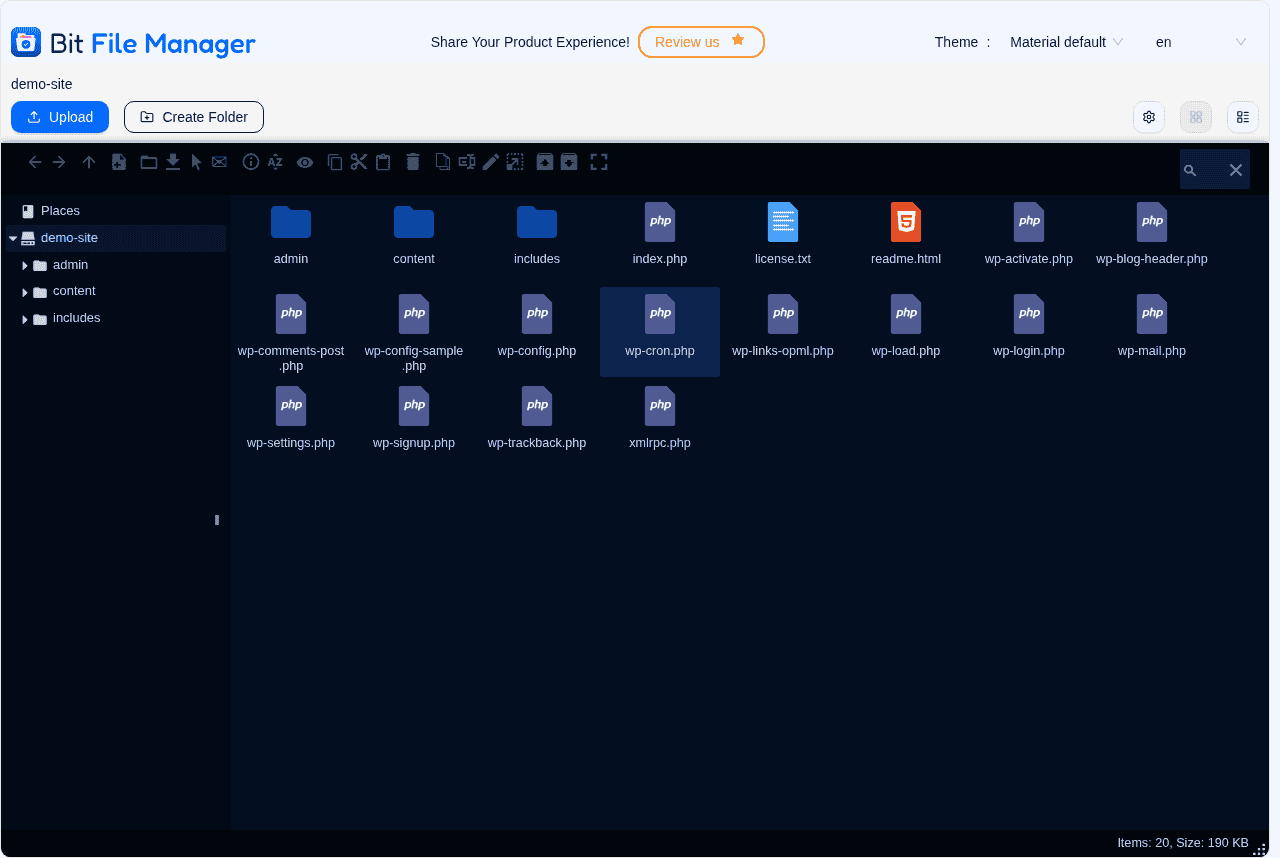Click the rename icon in toolbar
1280x858 pixels.
point(467,162)
